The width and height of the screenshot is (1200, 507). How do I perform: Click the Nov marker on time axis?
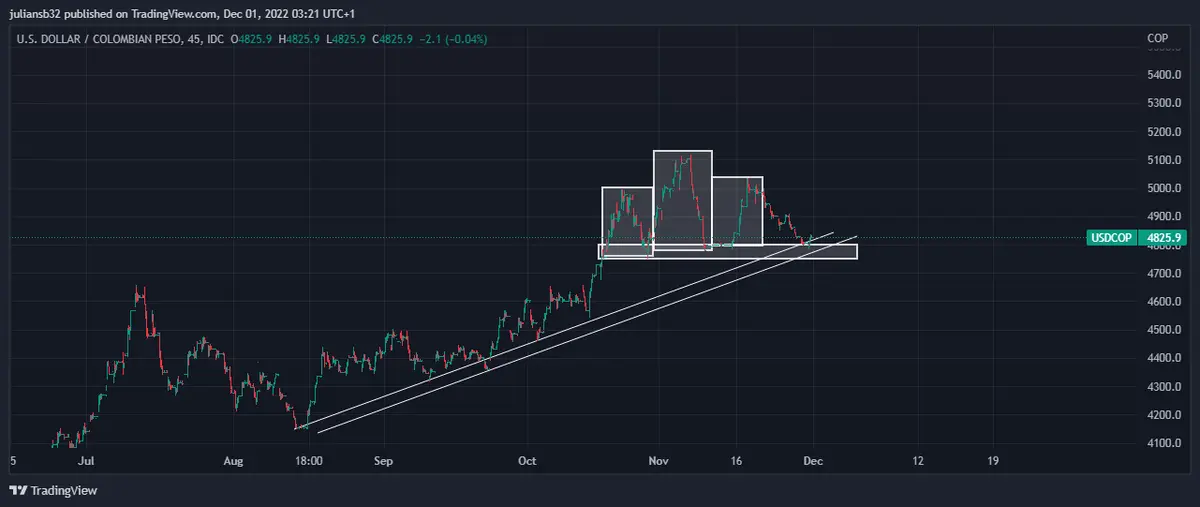657,462
